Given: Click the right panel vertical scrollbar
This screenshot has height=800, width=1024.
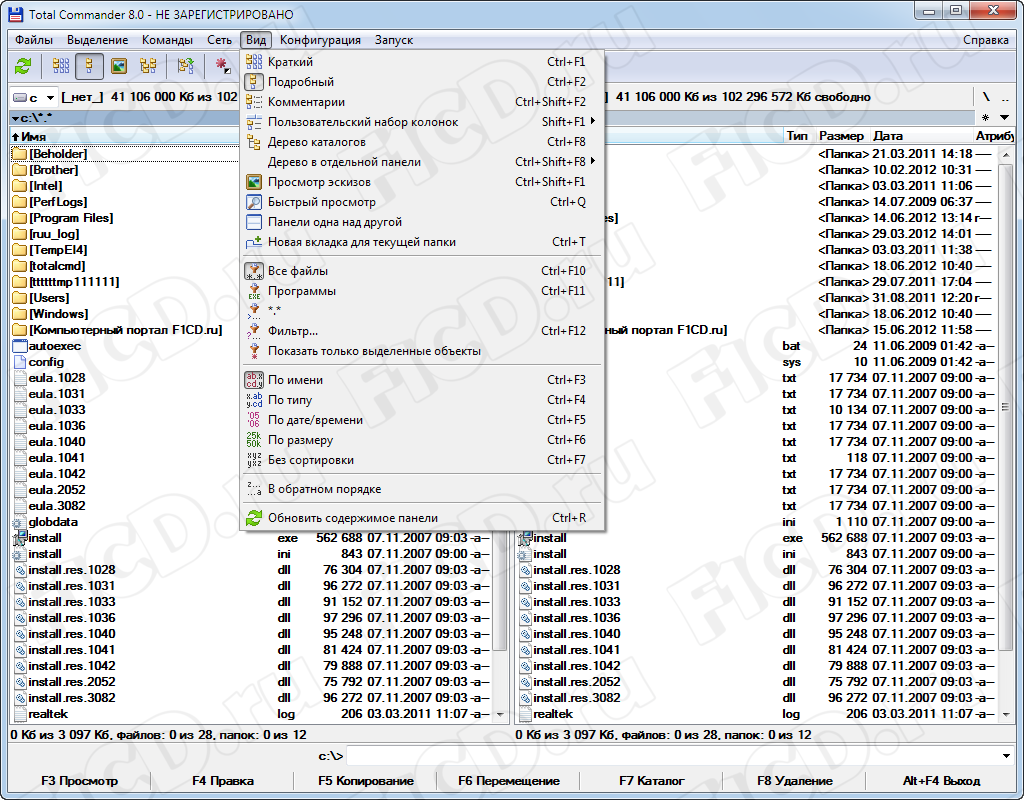Looking at the screenshot, I should (x=1006, y=434).
